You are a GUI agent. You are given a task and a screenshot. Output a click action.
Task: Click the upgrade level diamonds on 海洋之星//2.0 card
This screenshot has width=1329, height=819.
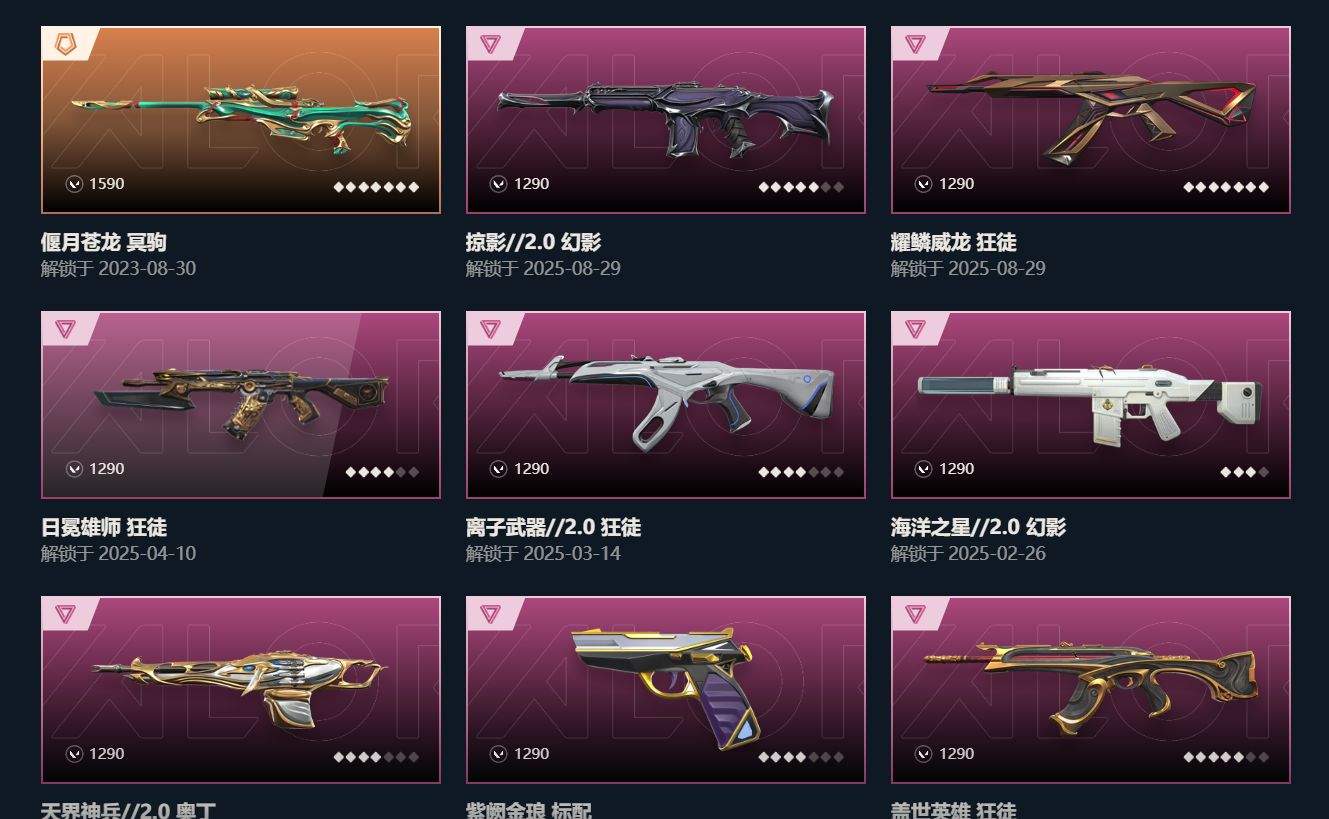point(1245,472)
